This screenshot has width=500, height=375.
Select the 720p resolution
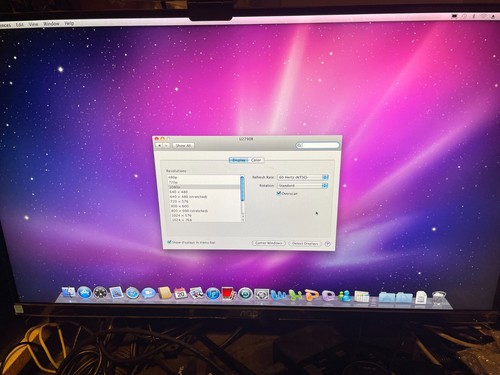point(204,182)
